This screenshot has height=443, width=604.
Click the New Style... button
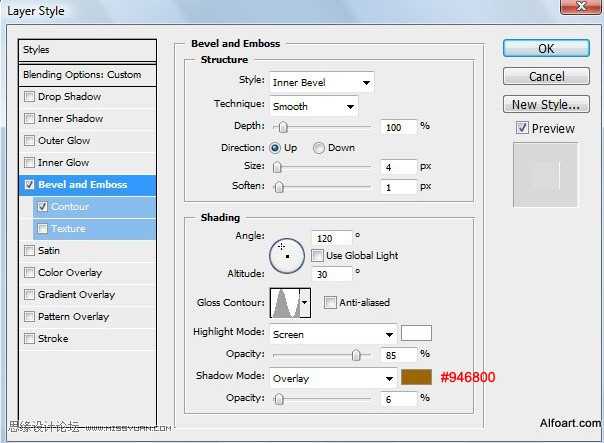tap(545, 104)
